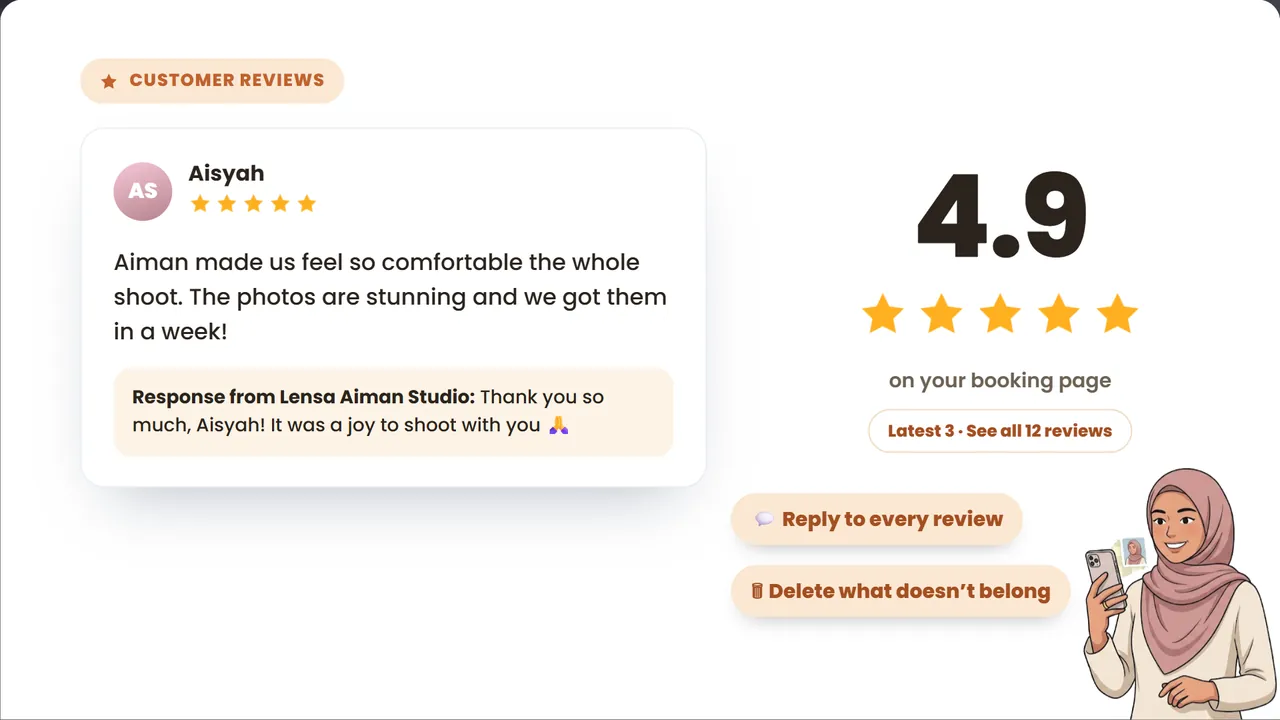Click Delete what doesn't belong pill
This screenshot has width=1280, height=720.
(x=901, y=591)
